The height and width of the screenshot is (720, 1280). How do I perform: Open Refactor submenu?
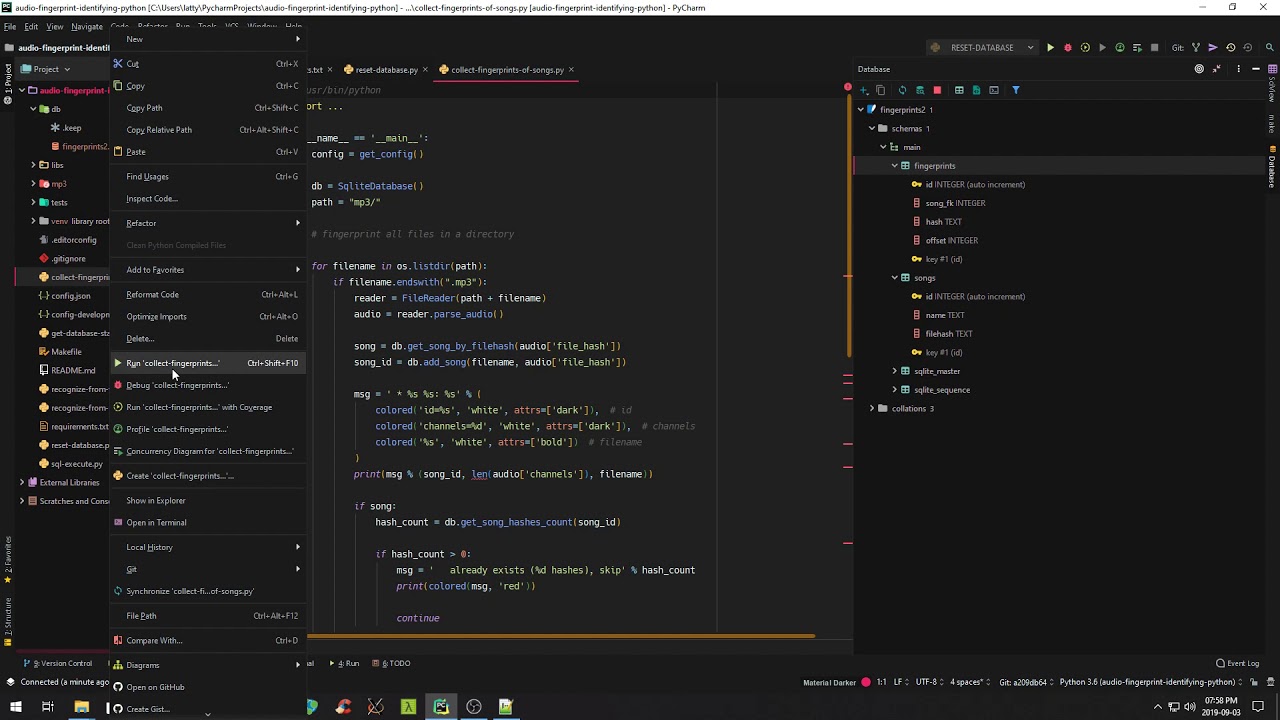point(207,223)
